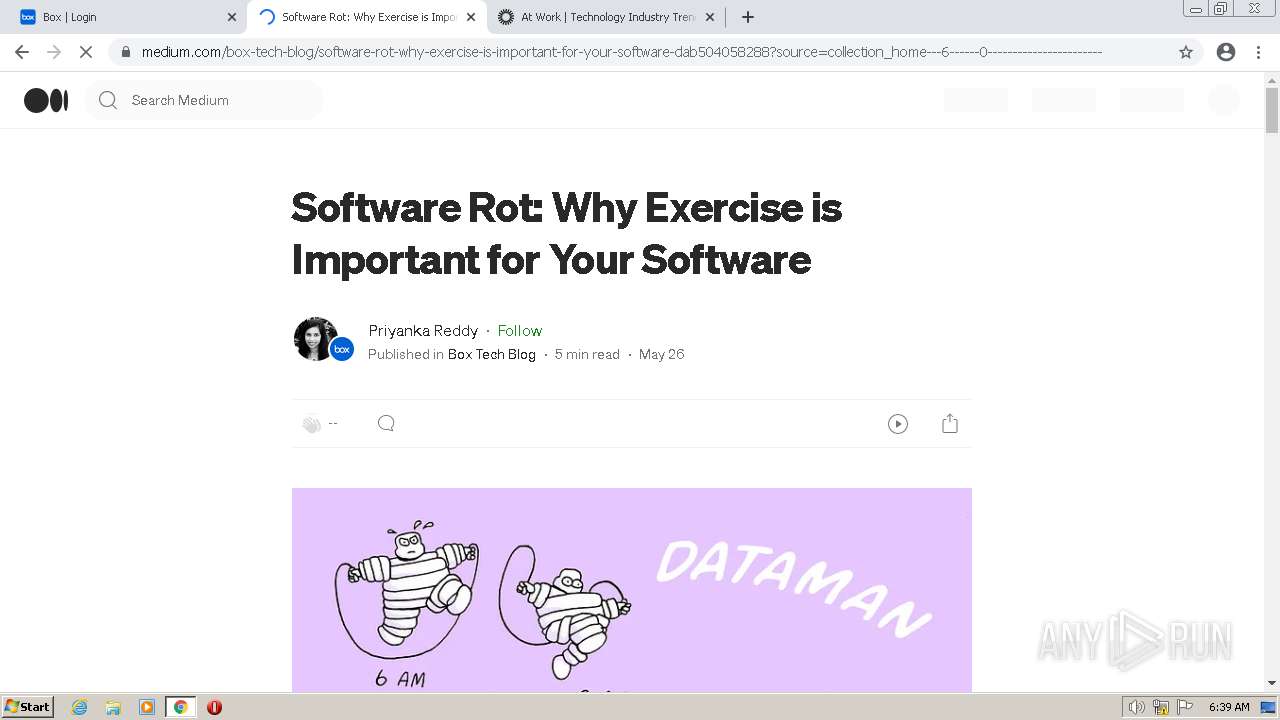Open the Chrome three-dot menu
1280x720 pixels.
pyautogui.click(x=1259, y=52)
